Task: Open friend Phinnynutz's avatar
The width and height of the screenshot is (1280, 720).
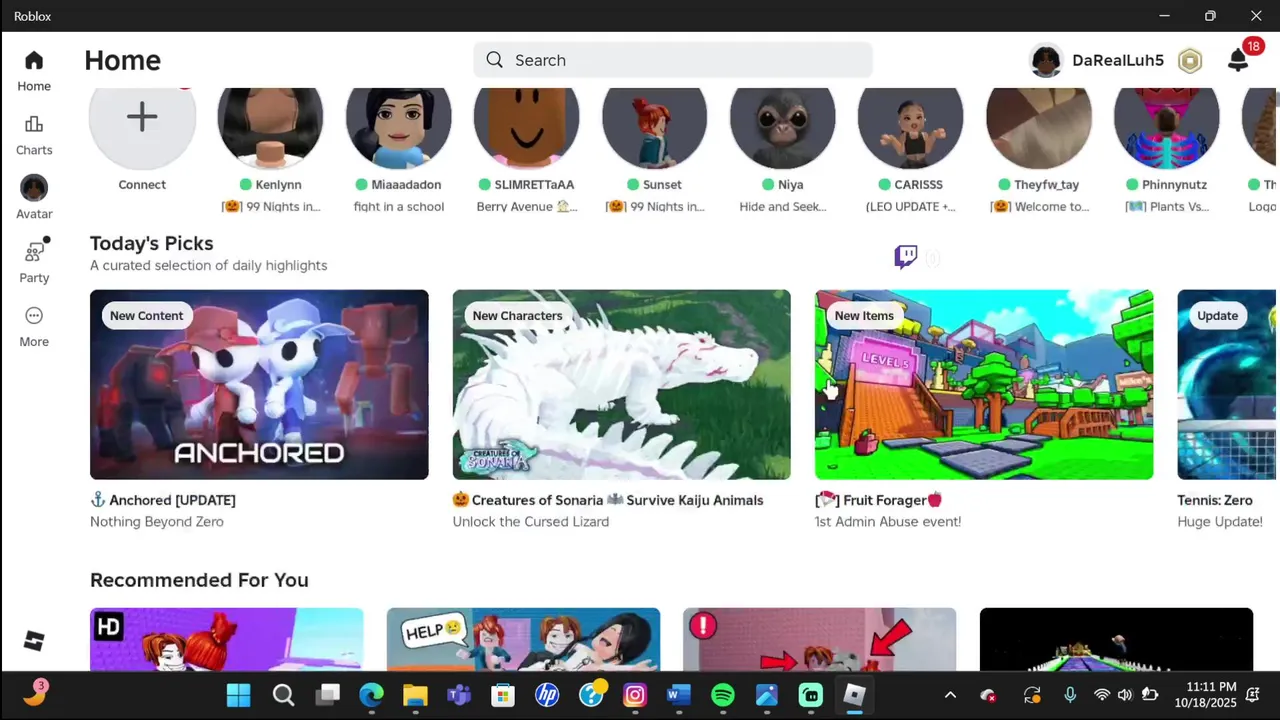Action: 1166,127
